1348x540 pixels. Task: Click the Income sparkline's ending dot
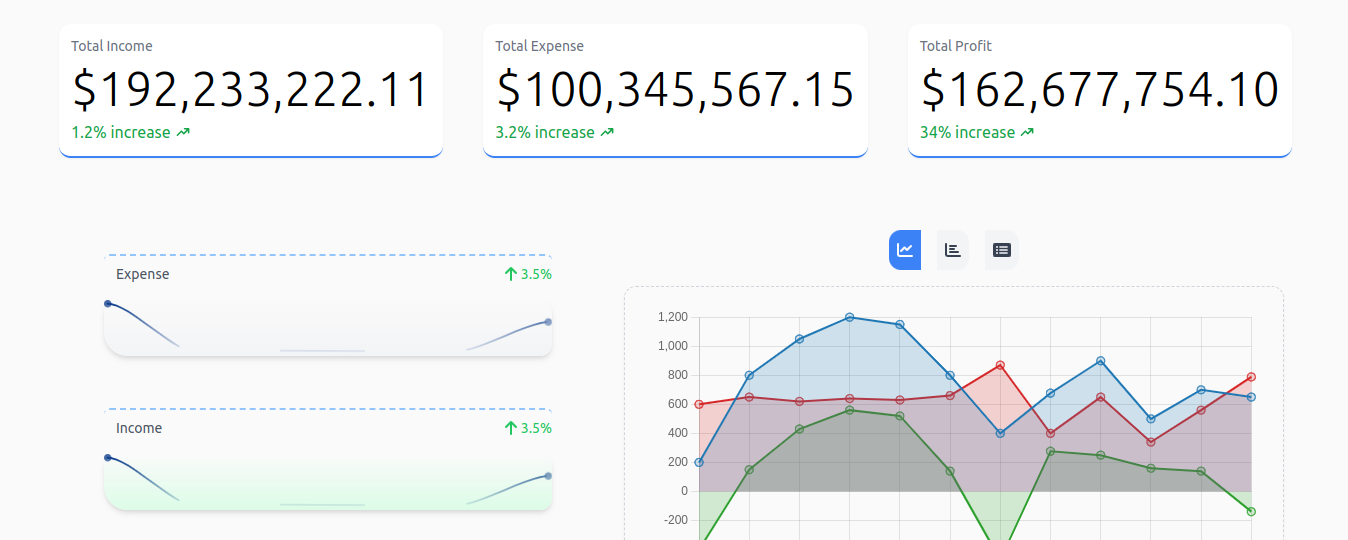pyautogui.click(x=548, y=476)
